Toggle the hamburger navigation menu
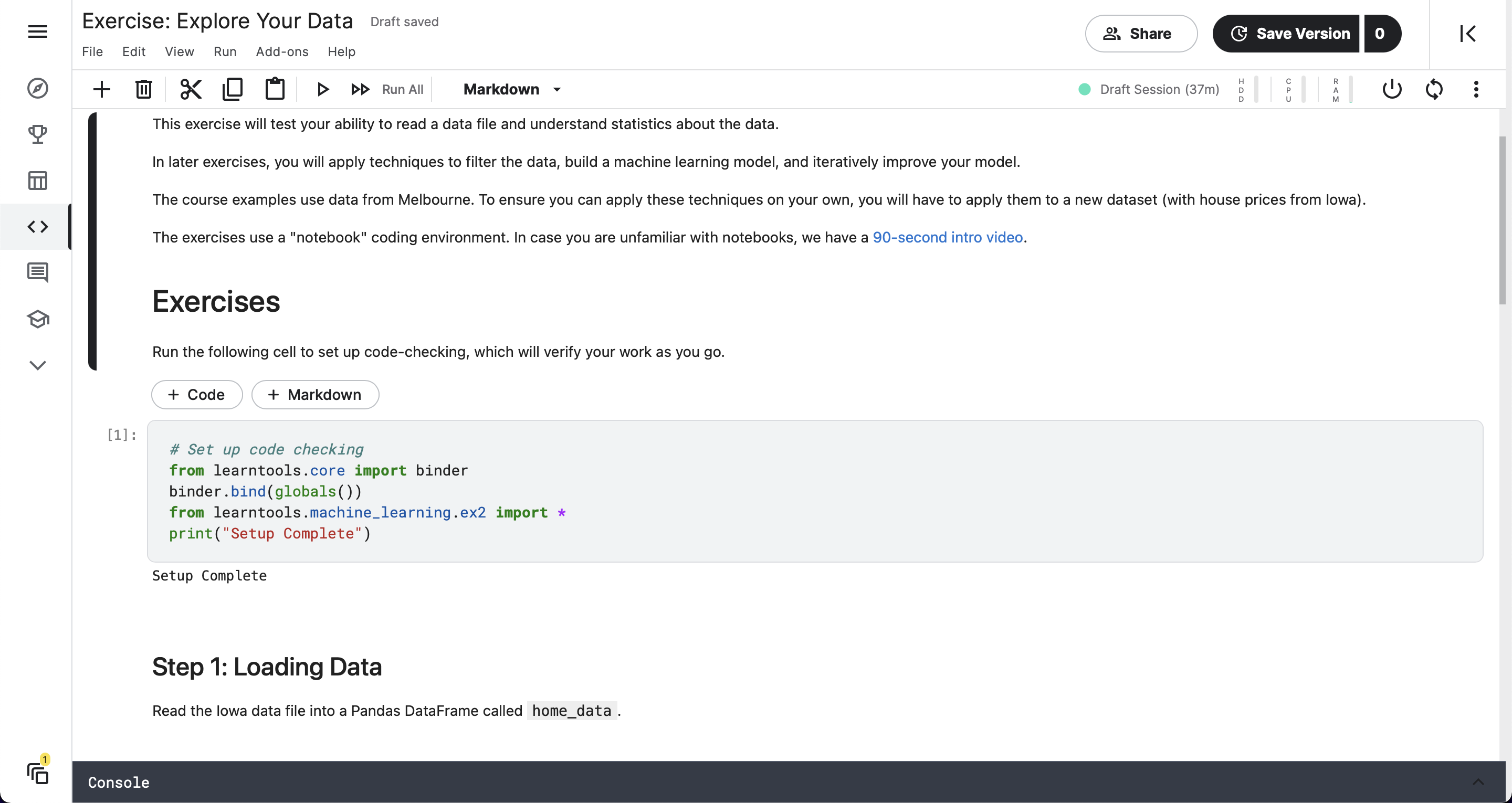 pos(38,31)
